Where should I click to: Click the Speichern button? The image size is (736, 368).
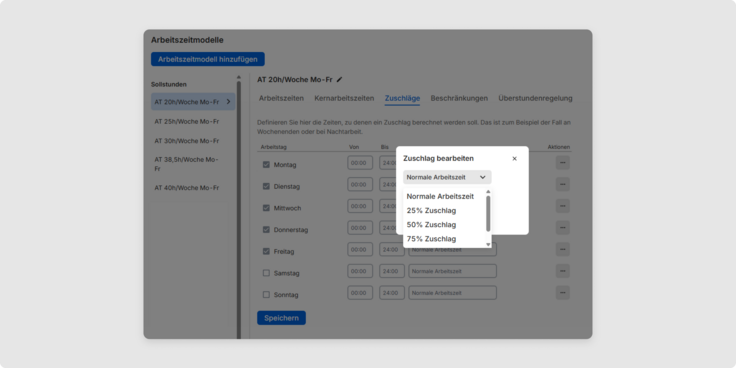[281, 318]
